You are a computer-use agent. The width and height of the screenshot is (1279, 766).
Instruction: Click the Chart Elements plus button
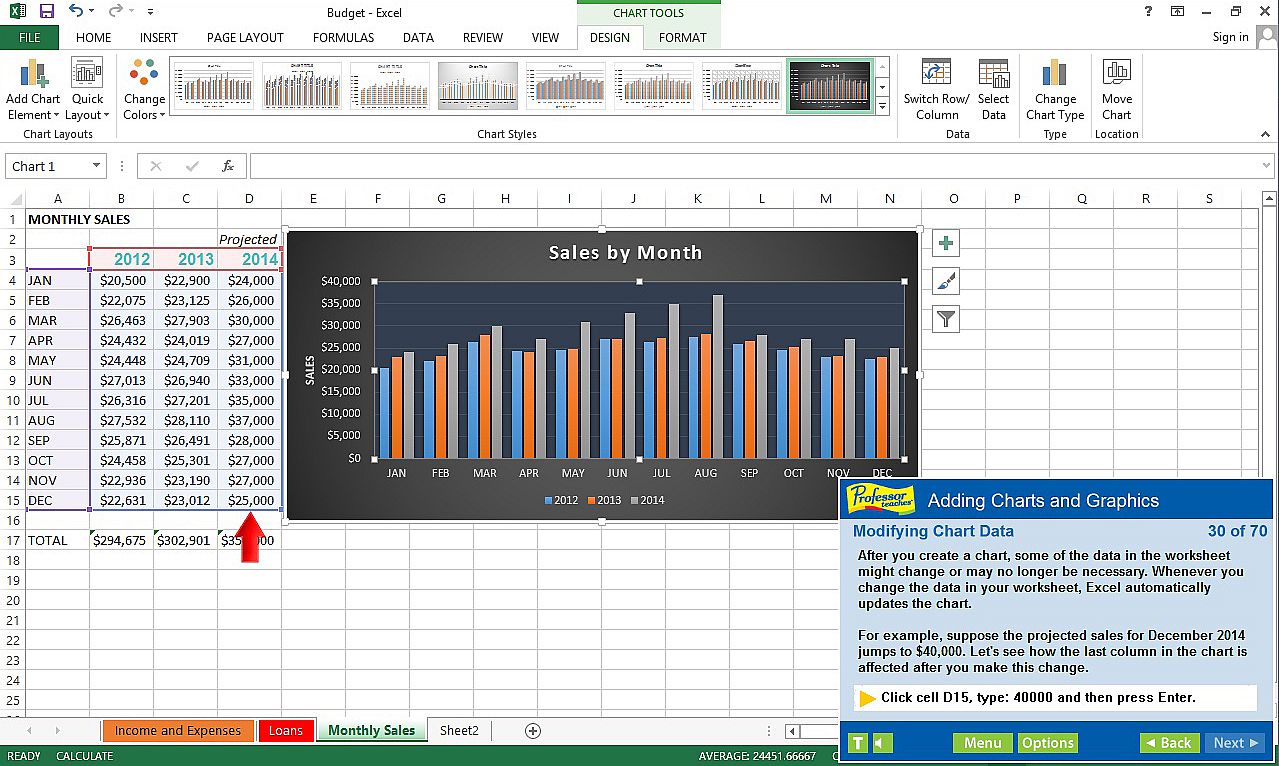(x=945, y=243)
